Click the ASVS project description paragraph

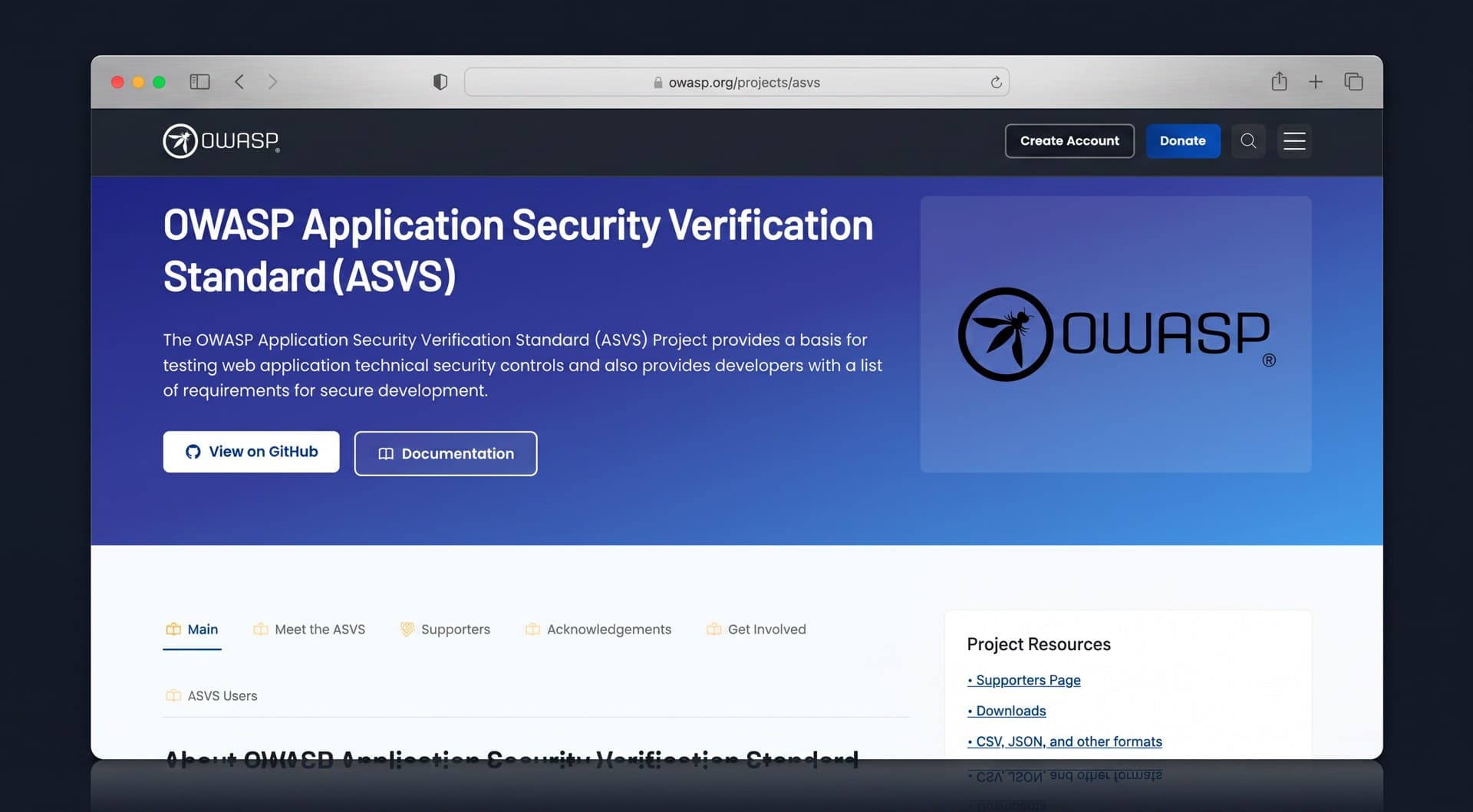[x=522, y=365]
